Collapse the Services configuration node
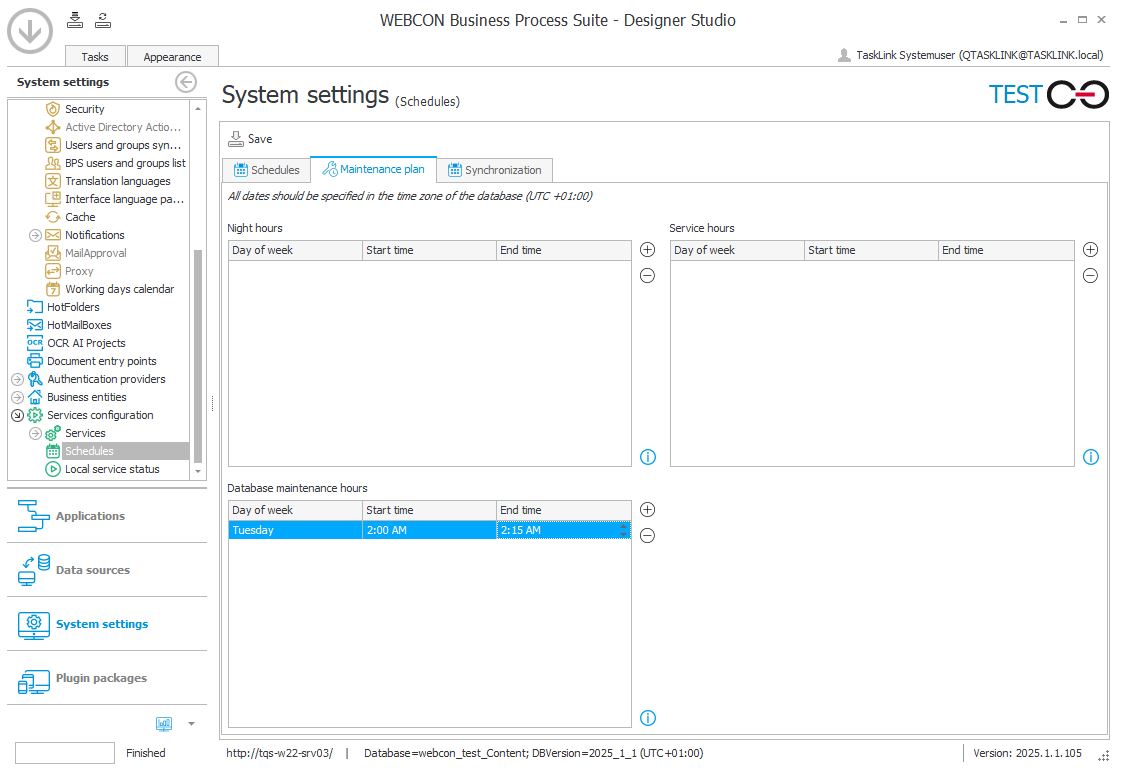This screenshot has height=776, width=1121. coord(17,416)
